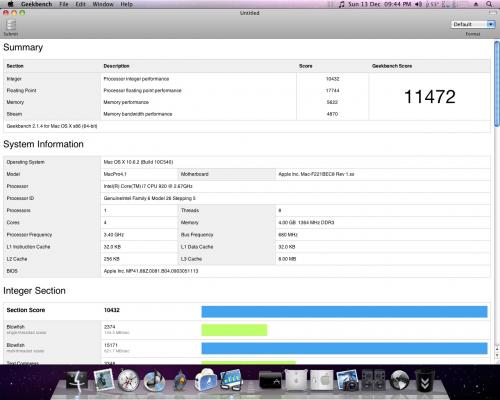Viewport: 500px width, 400px height.
Task: Open the Trash in the dock
Action: pos(425,380)
